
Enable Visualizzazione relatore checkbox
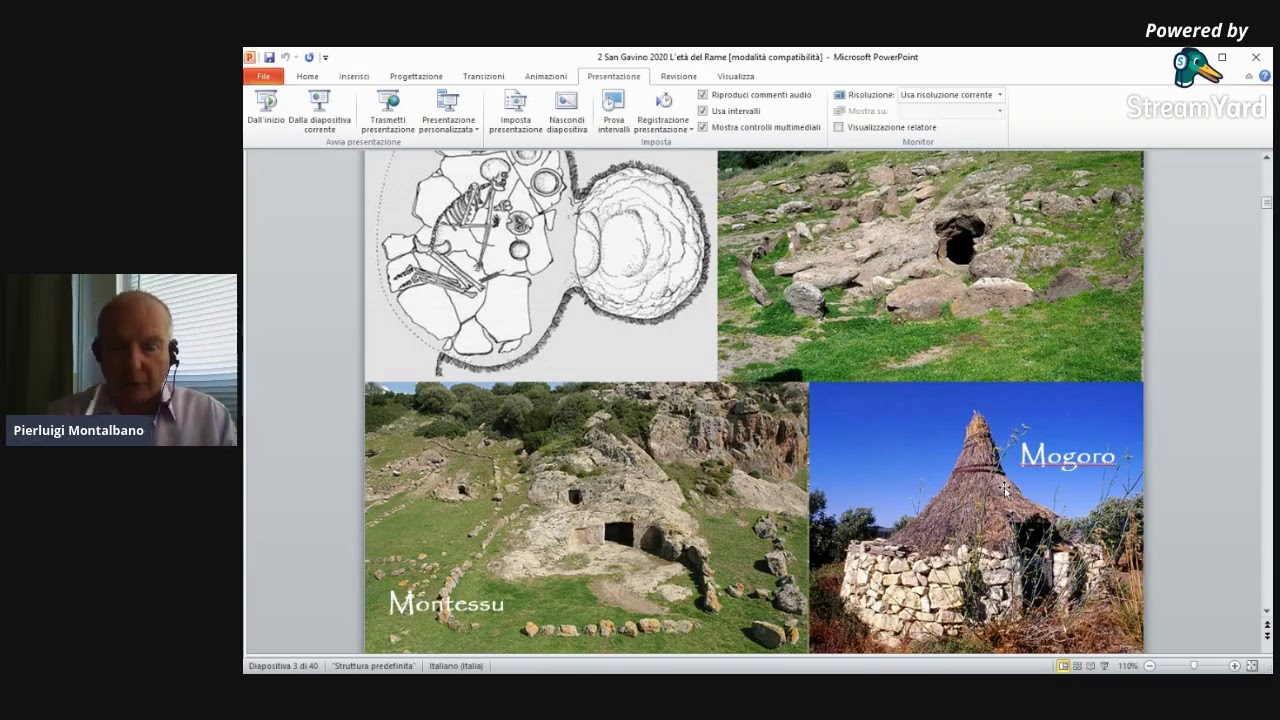pos(838,127)
